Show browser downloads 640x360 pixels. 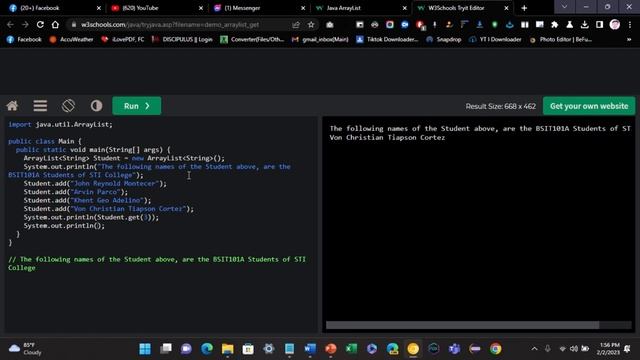click(584, 24)
